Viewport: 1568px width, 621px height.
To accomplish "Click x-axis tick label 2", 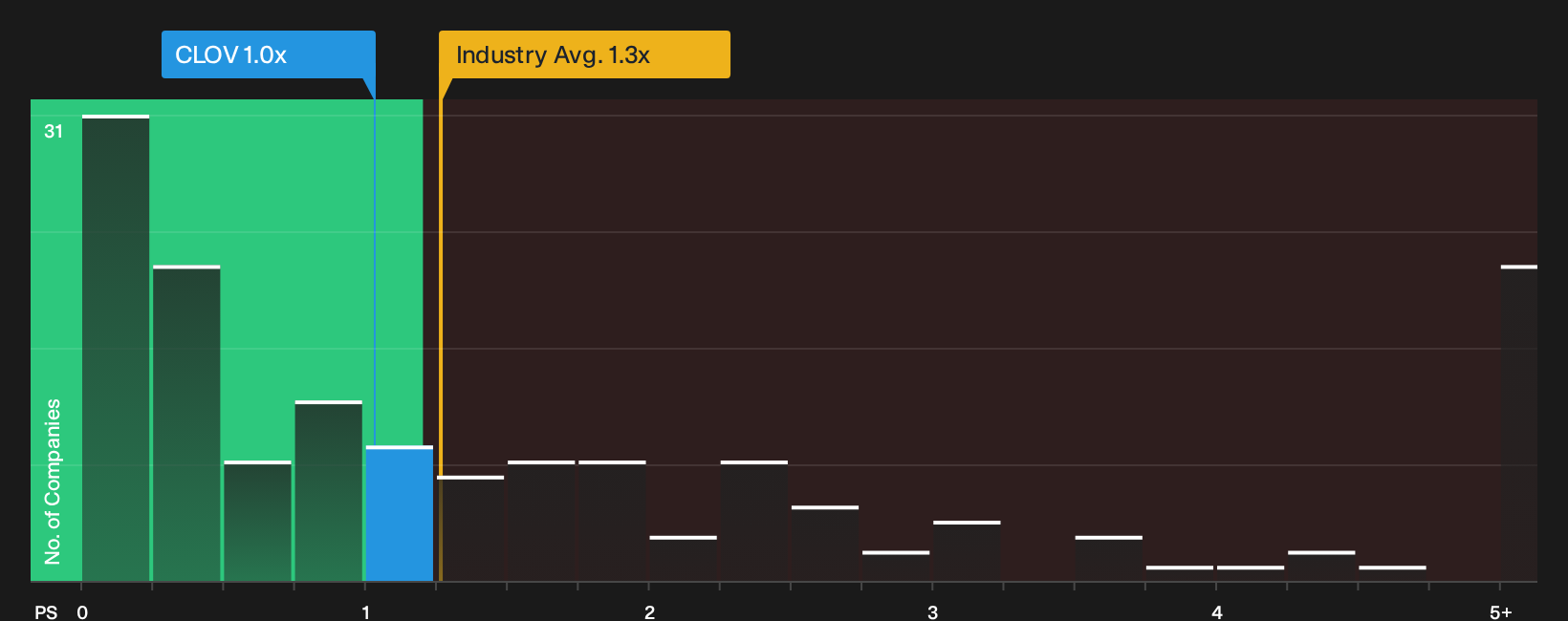I will (649, 612).
